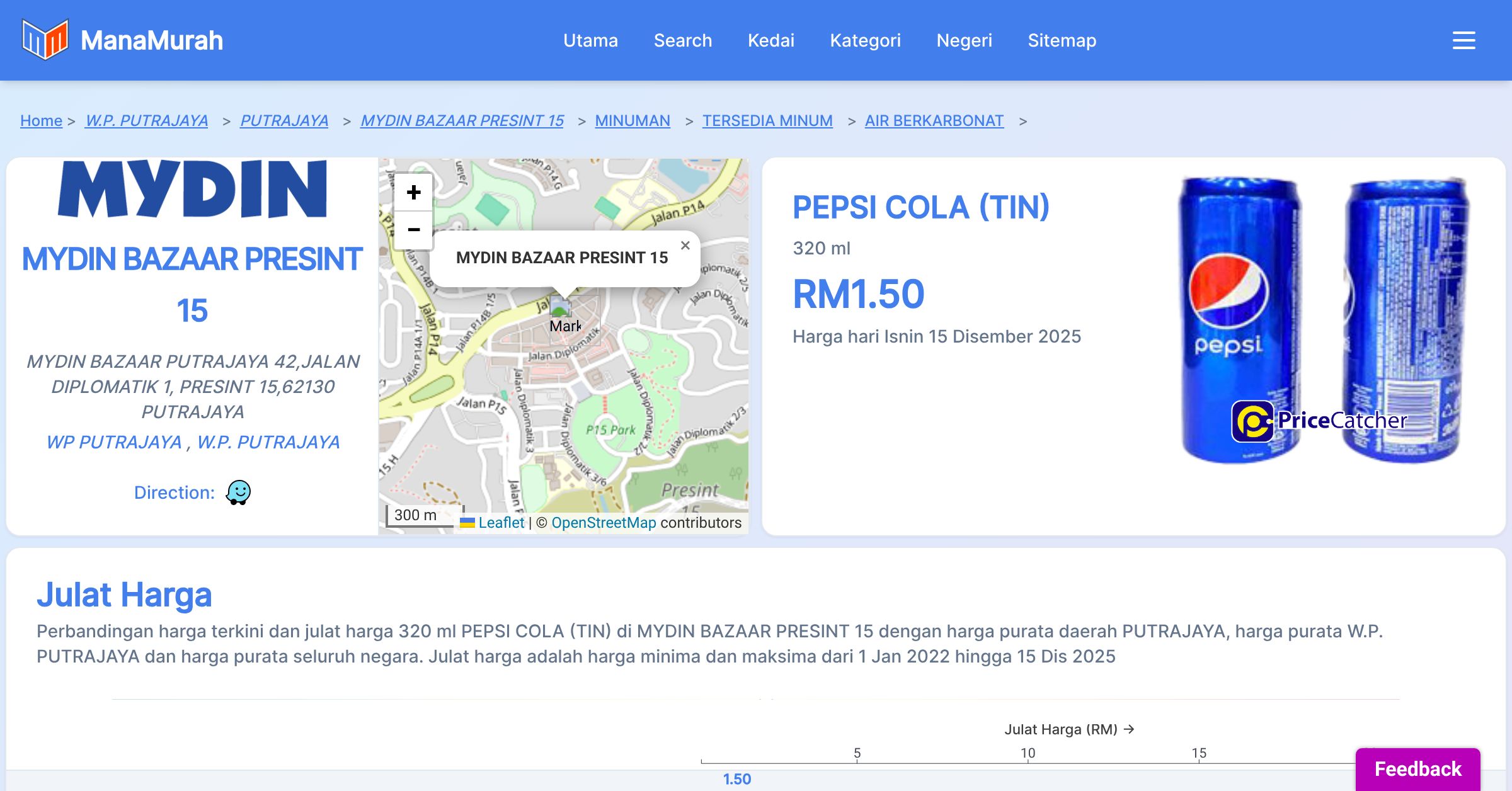Viewport: 1512px width, 791px height.
Task: Zoom in on the map
Action: (413, 192)
